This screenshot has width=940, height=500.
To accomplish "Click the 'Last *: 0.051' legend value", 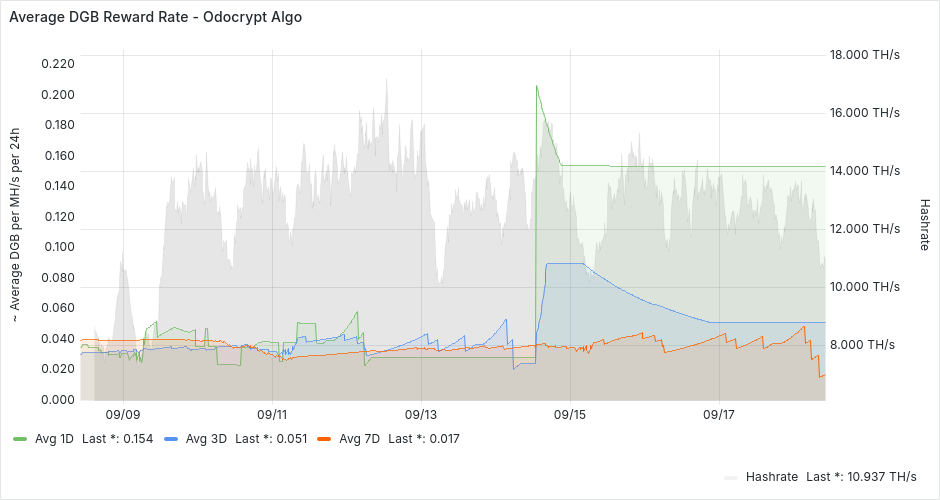I will [271, 439].
